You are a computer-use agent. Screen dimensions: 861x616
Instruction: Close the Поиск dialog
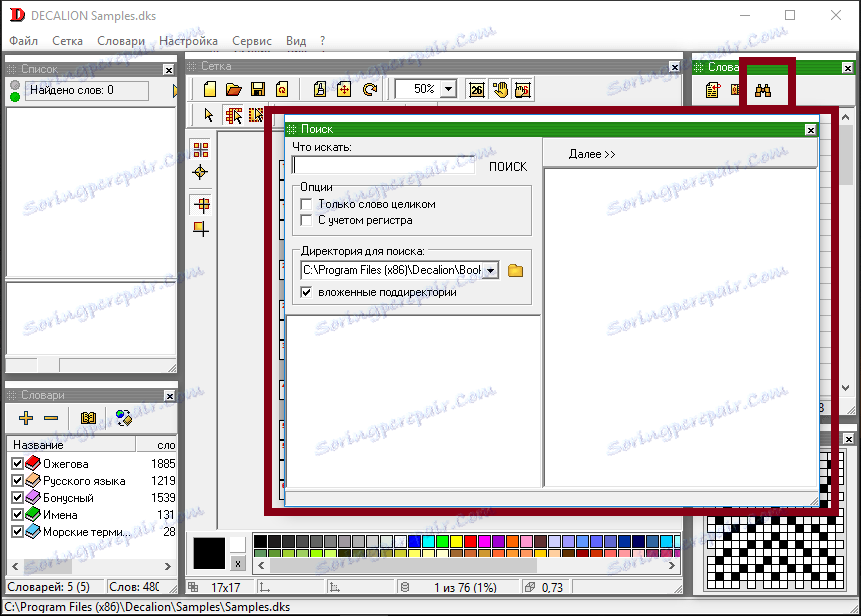pos(810,130)
